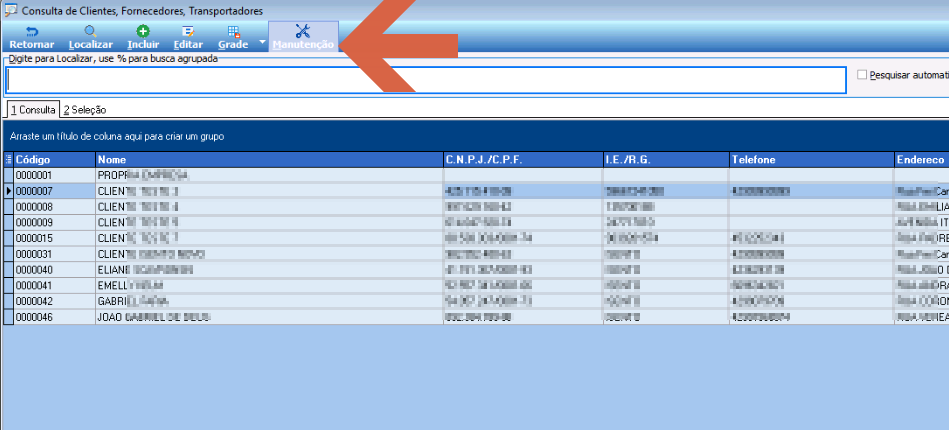Screen dimensions: 949x430
Task: Click the Incluir green plus icon
Action: (143, 31)
